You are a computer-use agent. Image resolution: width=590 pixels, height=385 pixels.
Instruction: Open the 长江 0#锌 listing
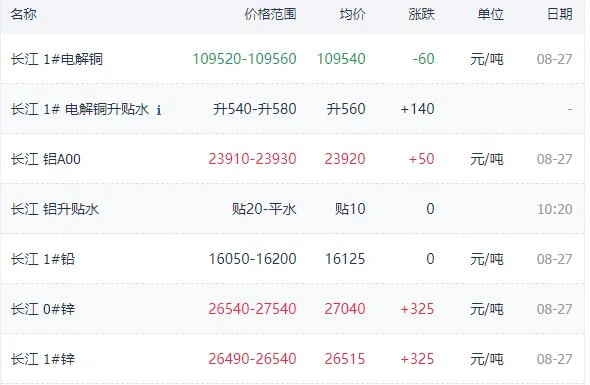point(43,309)
